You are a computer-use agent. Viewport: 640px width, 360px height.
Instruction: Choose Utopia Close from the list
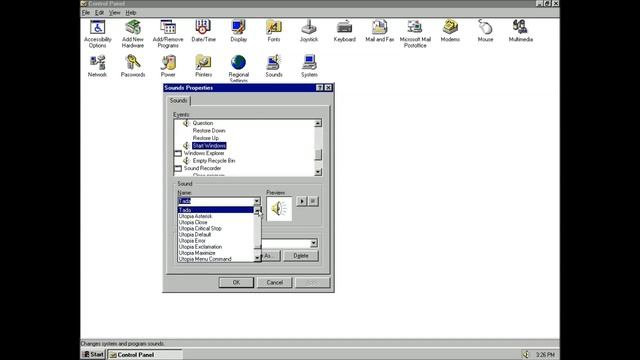[x=216, y=222]
